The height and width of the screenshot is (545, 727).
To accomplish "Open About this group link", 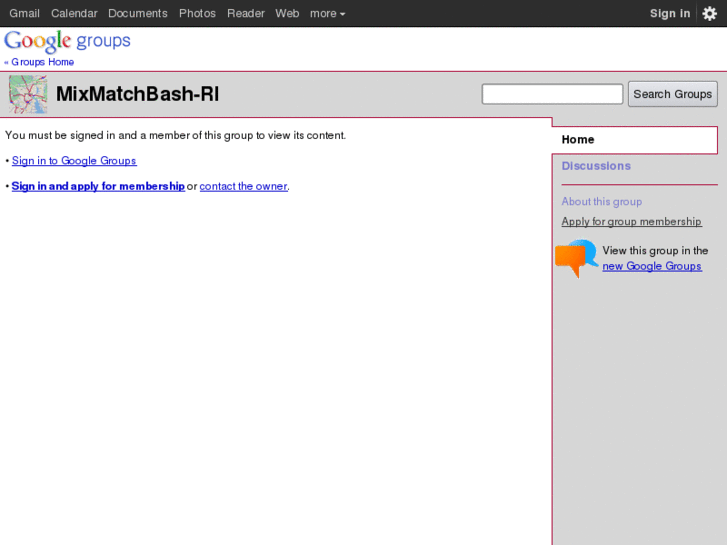I will pos(602,202).
